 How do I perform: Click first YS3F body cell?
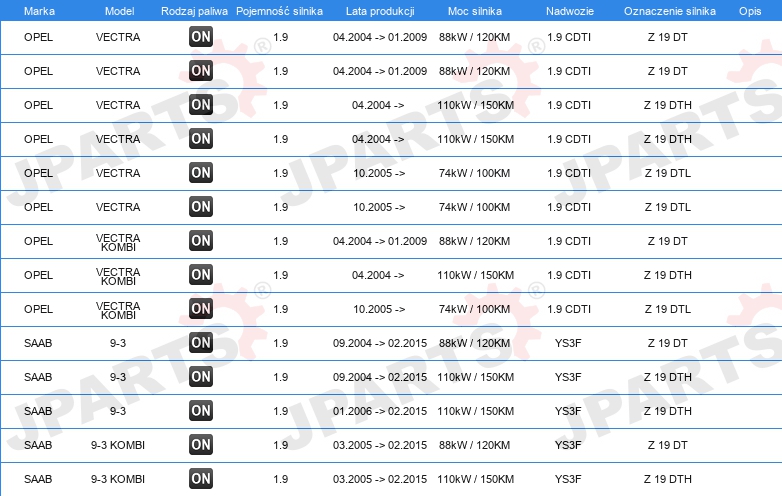coord(568,343)
